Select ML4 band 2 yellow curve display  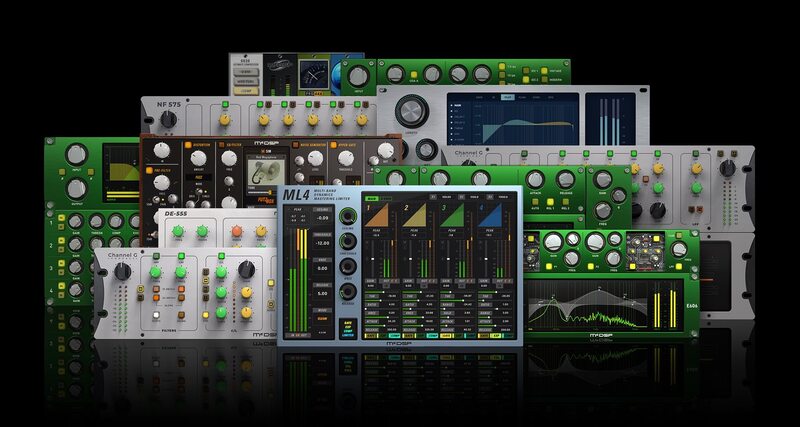point(416,215)
